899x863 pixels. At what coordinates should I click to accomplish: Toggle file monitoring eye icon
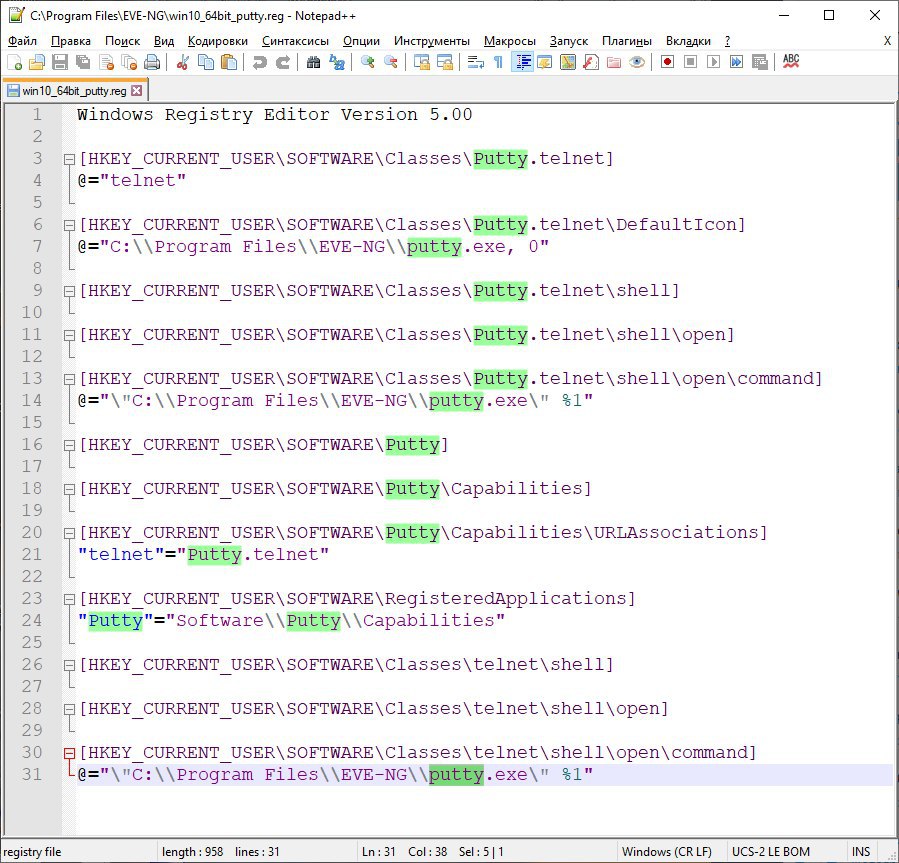pyautogui.click(x=636, y=62)
